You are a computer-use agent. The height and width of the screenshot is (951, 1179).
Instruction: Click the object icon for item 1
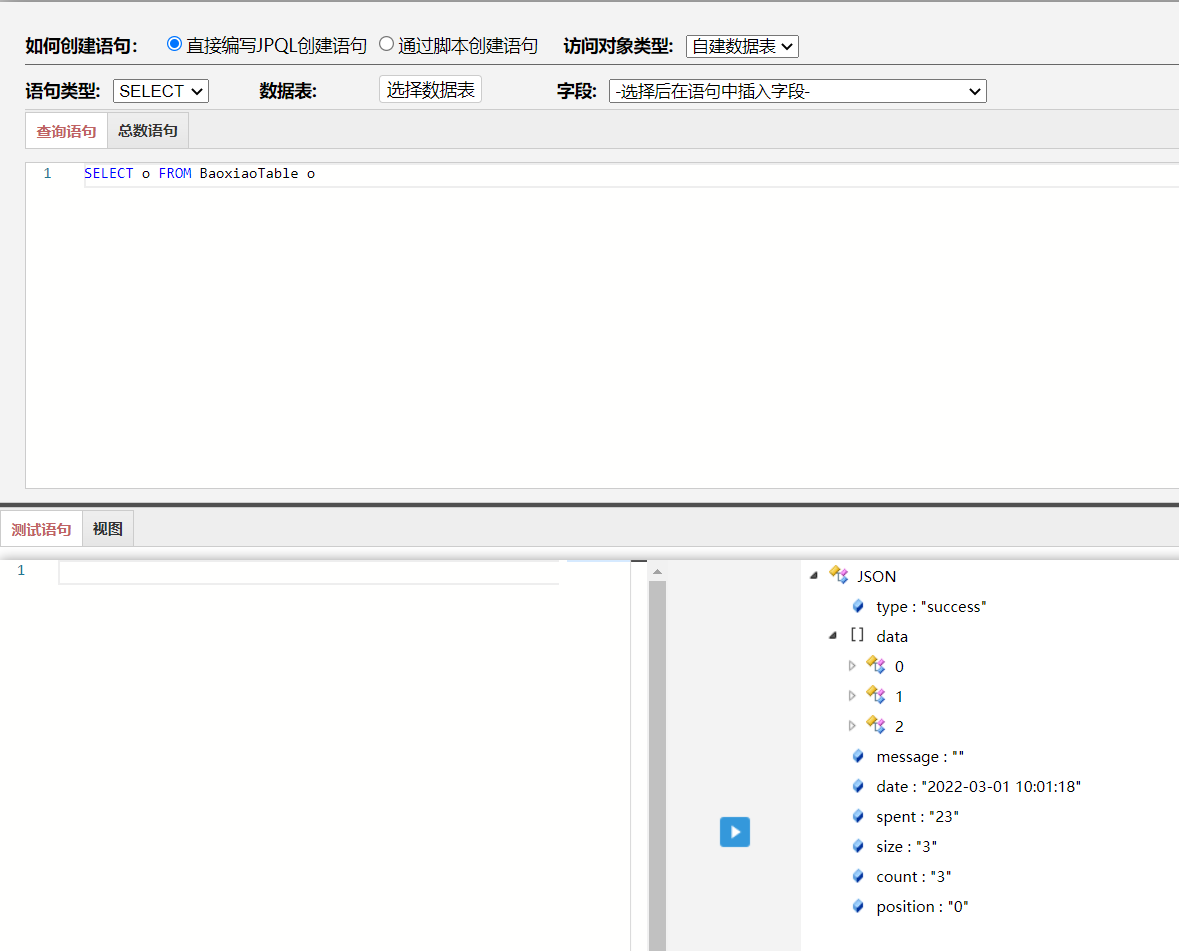click(x=876, y=695)
